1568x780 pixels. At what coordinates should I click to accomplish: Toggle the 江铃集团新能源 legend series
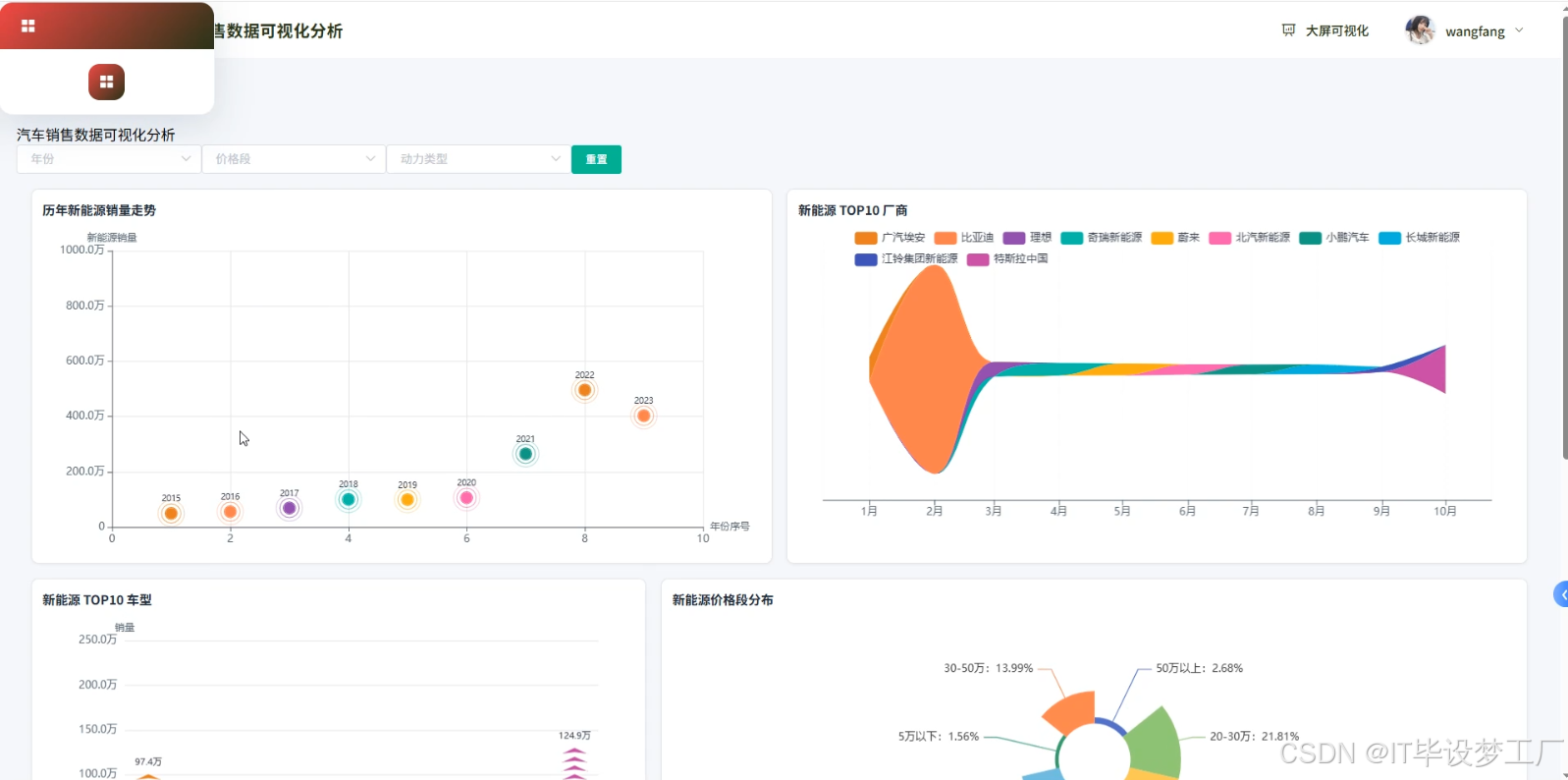906,259
